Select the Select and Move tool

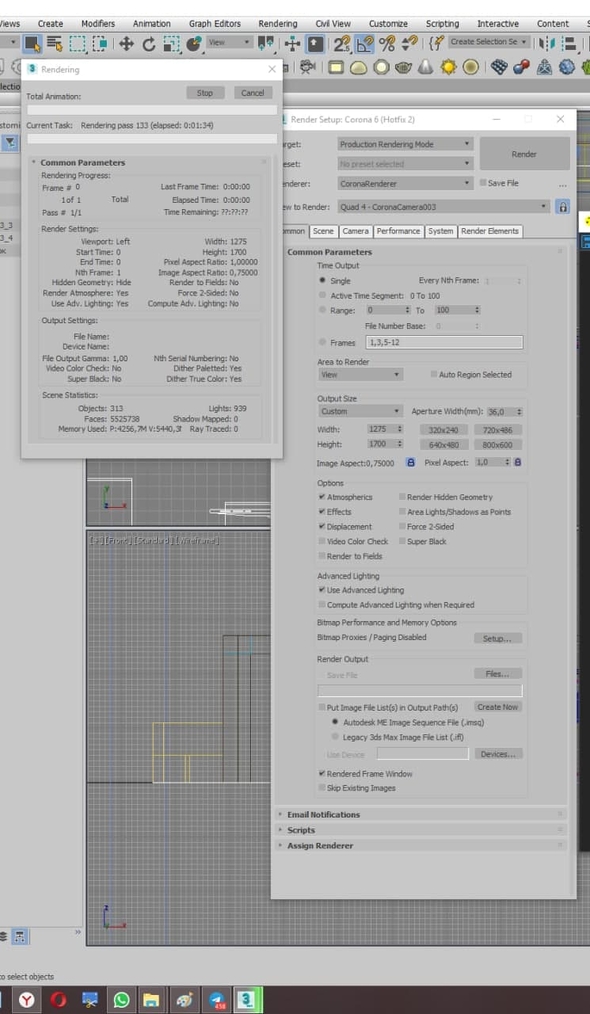[126, 44]
